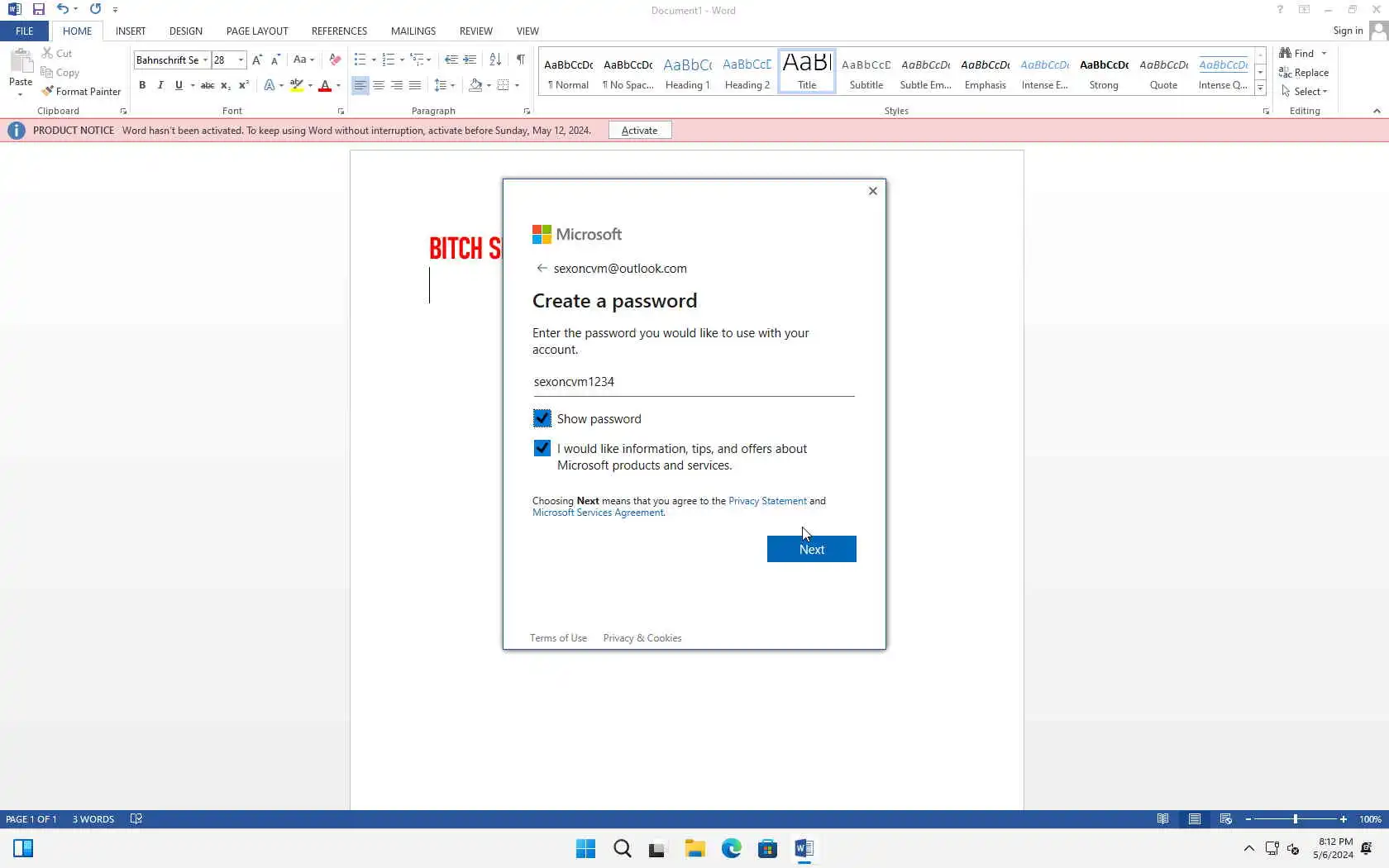Expand the Styles gallery more arrow
The height and width of the screenshot is (868, 1389).
click(1260, 88)
